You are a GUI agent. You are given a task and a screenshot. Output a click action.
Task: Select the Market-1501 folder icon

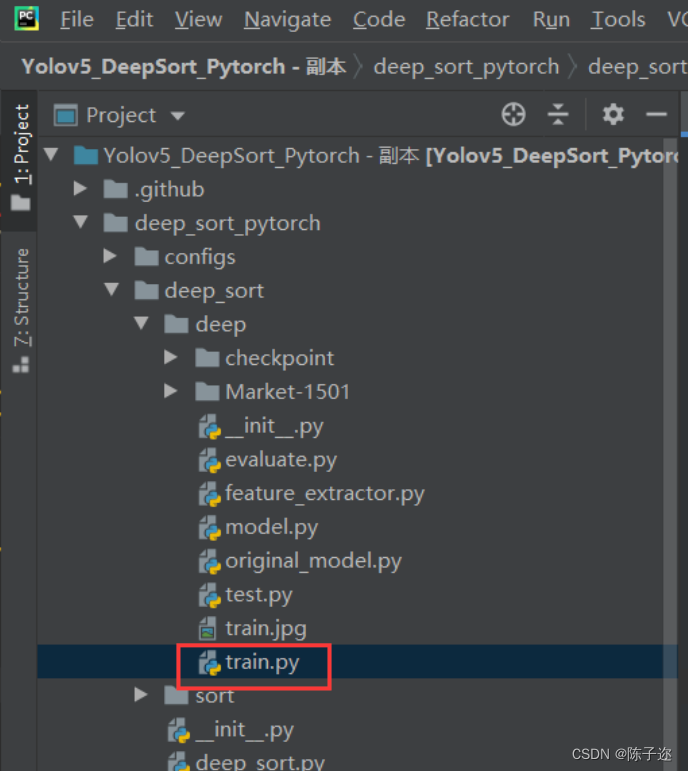207,392
